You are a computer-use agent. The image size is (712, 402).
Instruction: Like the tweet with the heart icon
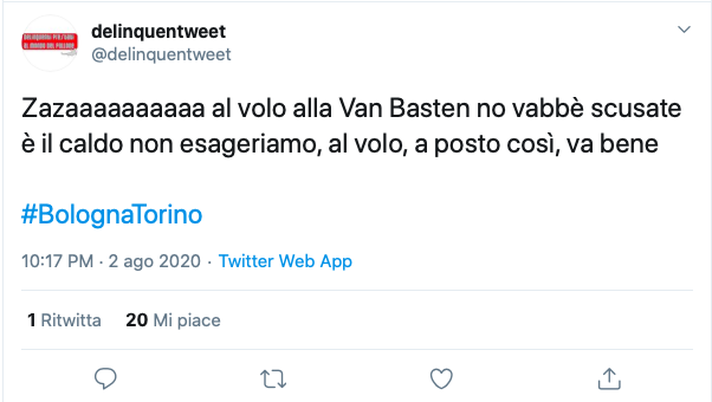coord(439,378)
